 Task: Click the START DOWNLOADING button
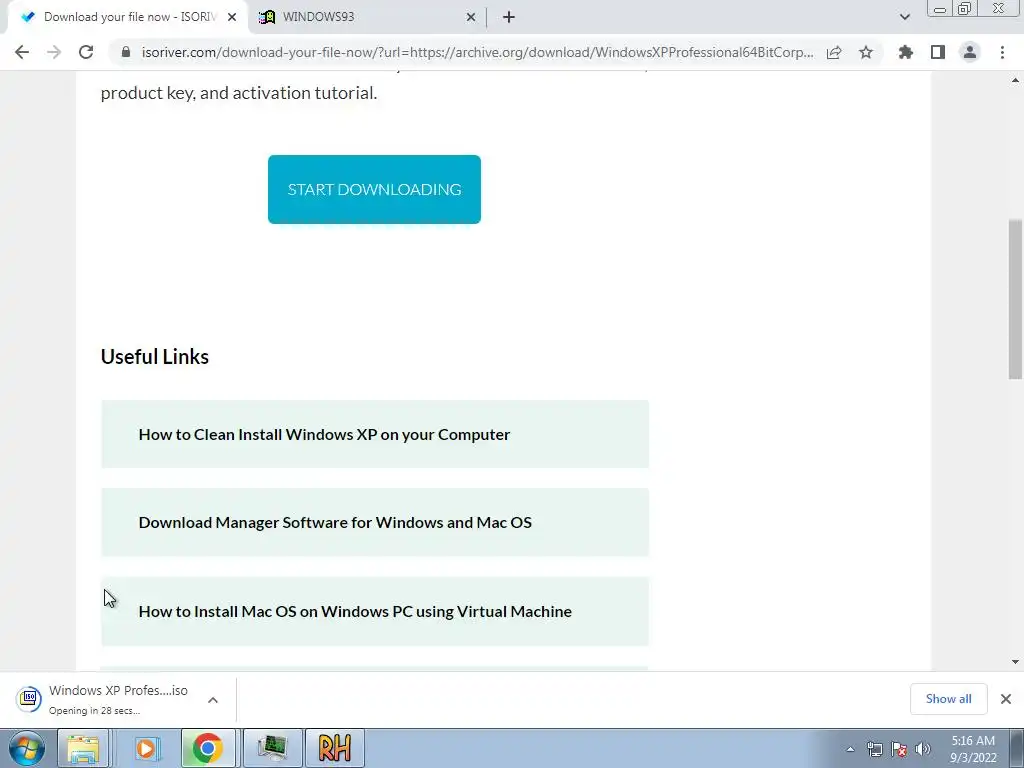click(x=374, y=189)
